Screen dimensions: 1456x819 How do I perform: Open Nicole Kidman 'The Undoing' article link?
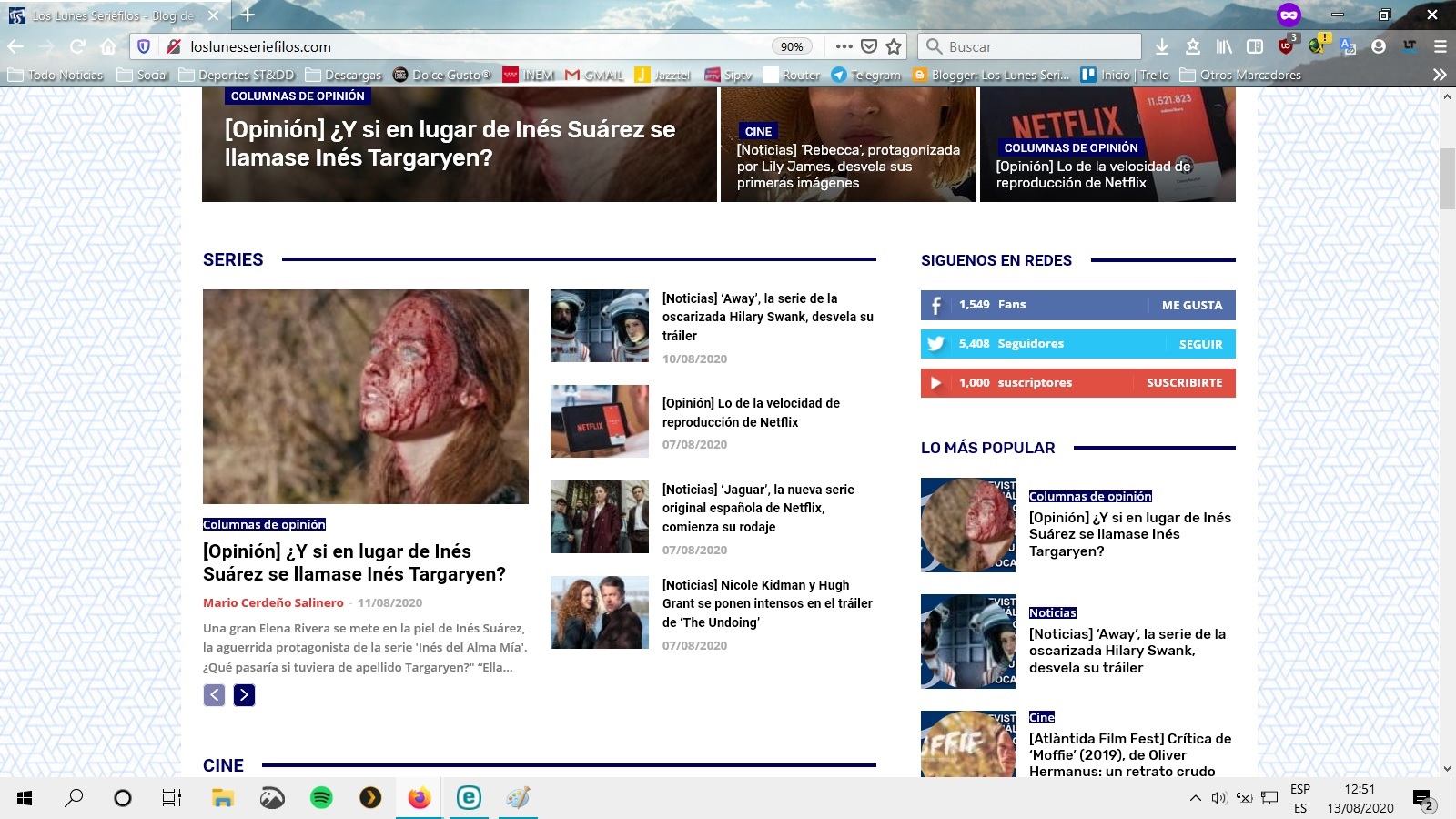coord(767,603)
